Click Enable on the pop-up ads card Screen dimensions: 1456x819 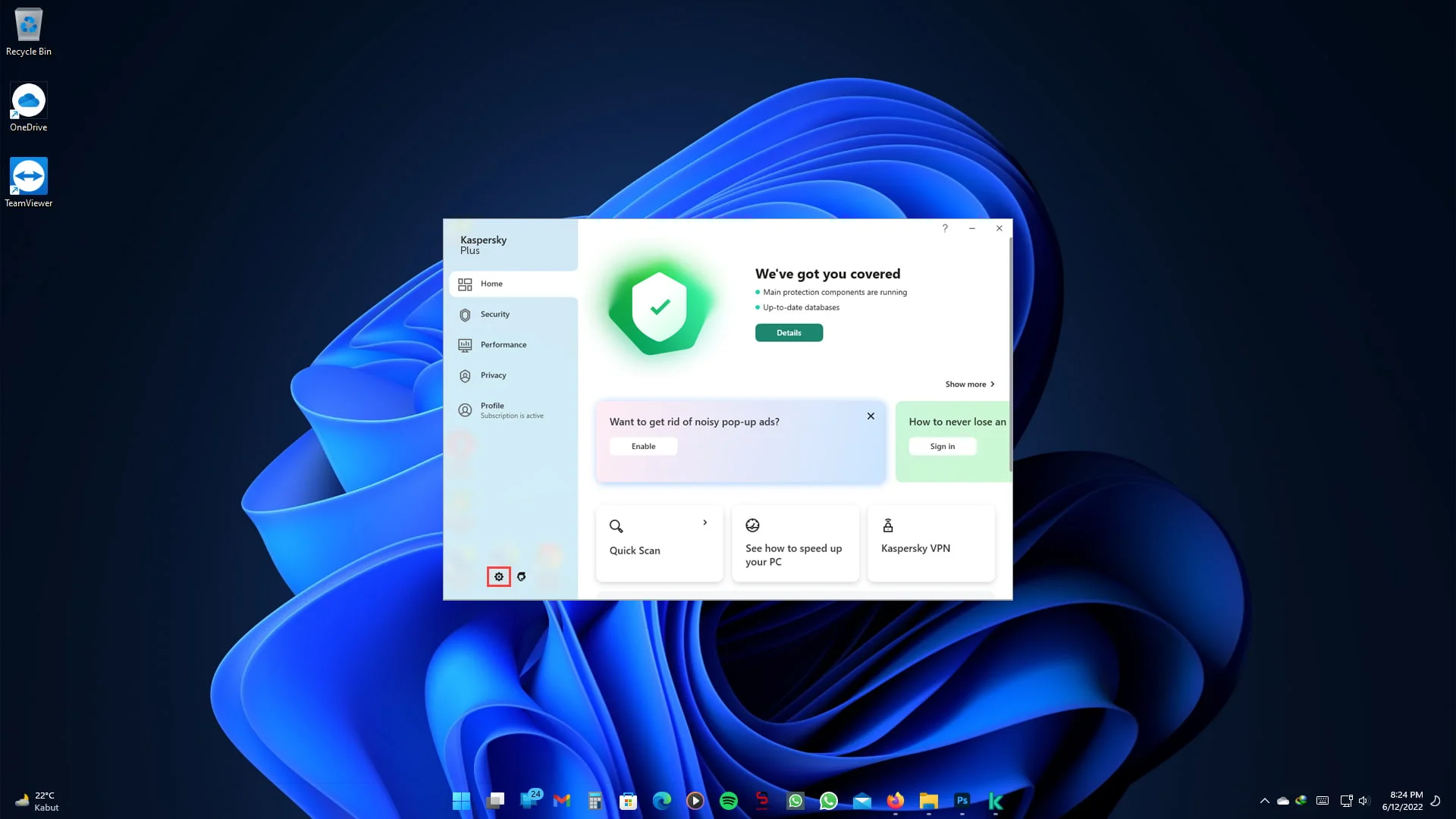643,447
